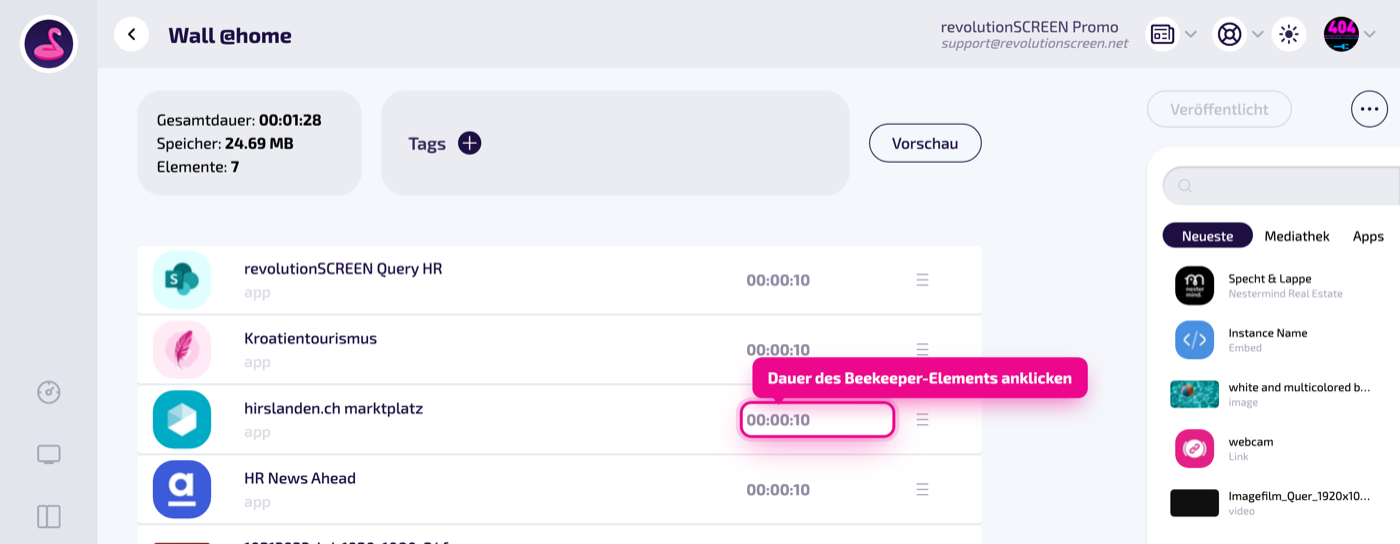The height and width of the screenshot is (544, 1400).
Task: Click duration of Kroatientourismus
Action: pos(778,350)
